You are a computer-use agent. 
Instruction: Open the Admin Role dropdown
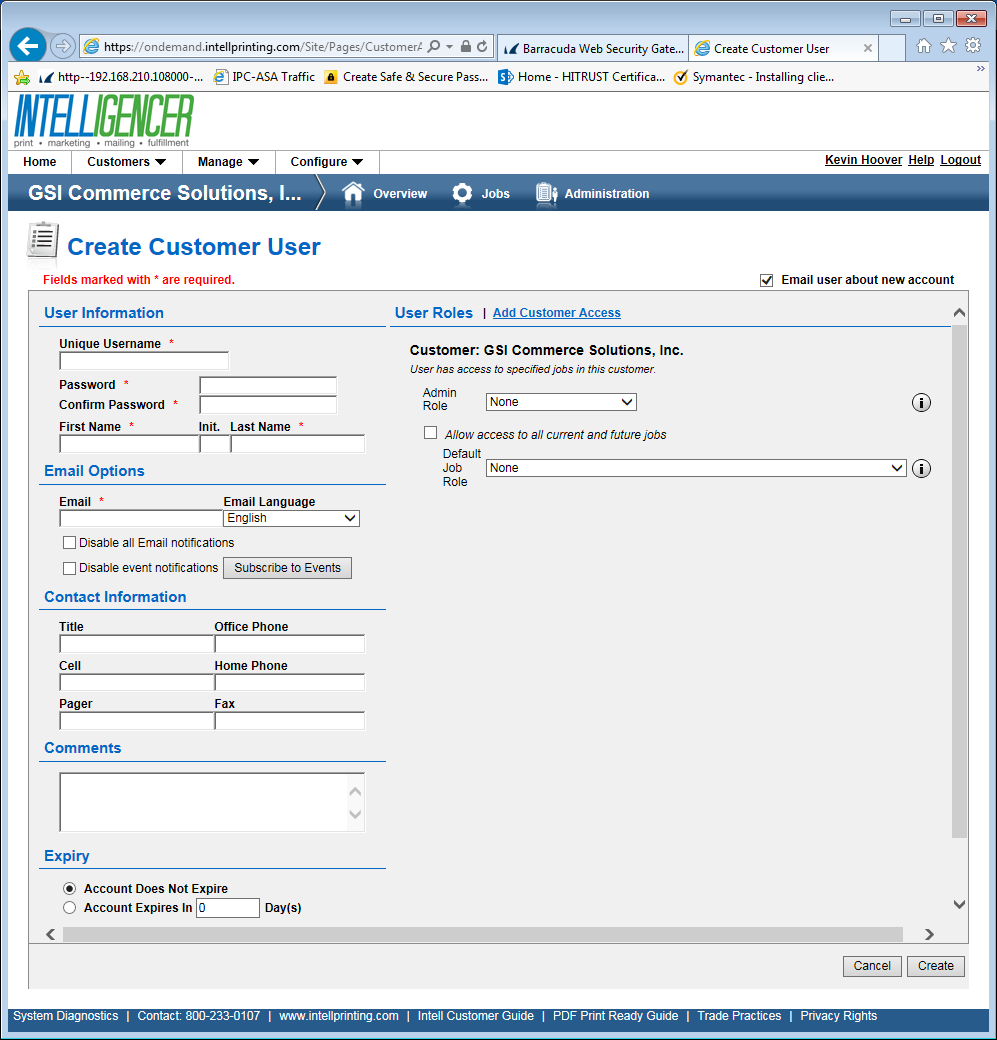coord(561,402)
